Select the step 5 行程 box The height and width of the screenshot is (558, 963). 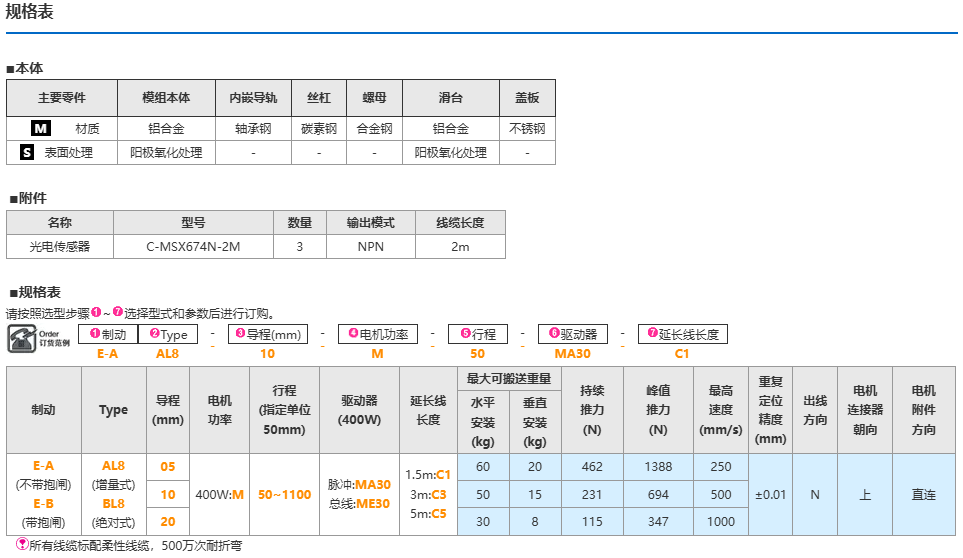[x=477, y=335]
